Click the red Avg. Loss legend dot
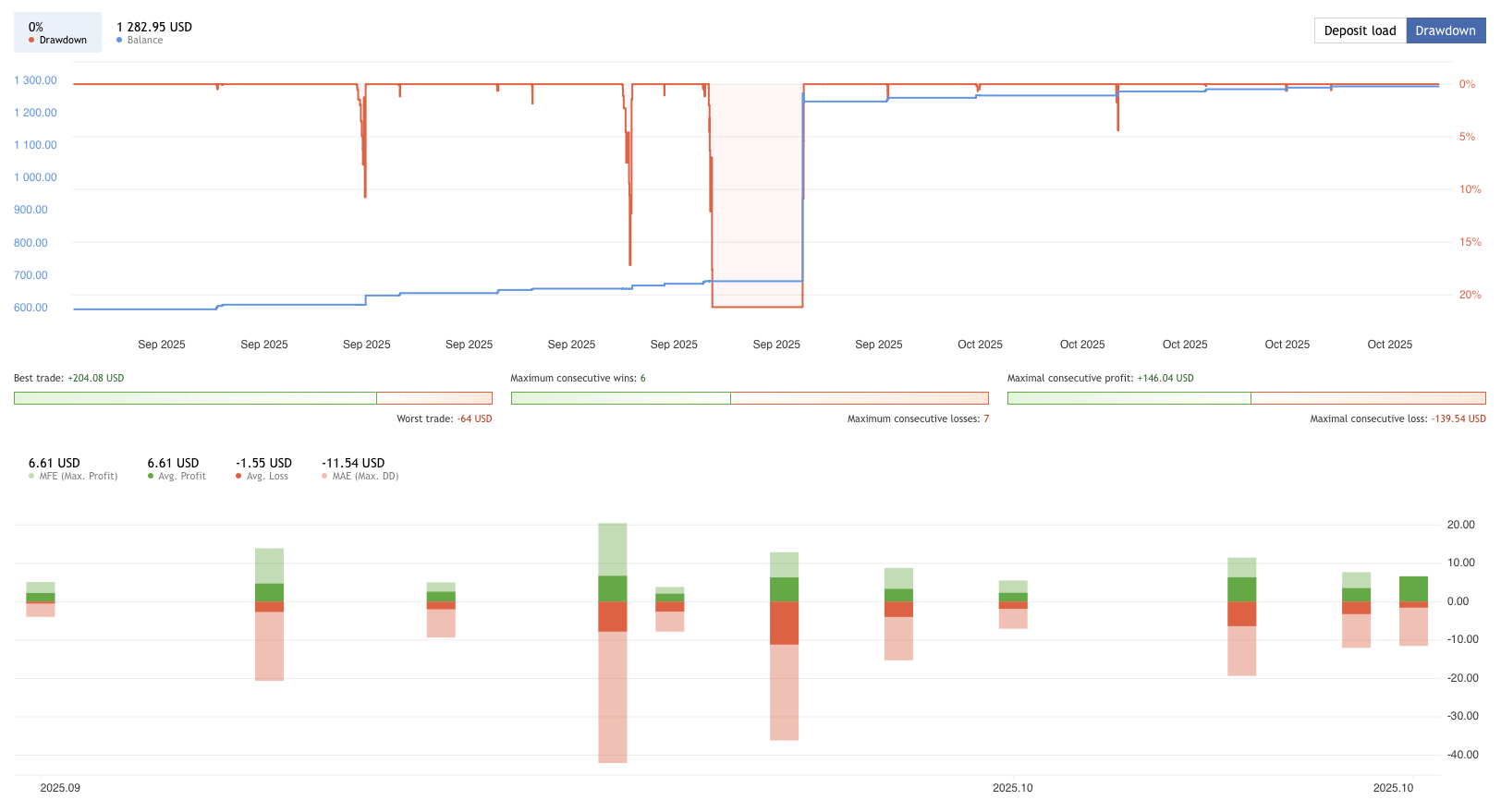Image resolution: width=1501 pixels, height=812 pixels. pyautogui.click(x=238, y=477)
